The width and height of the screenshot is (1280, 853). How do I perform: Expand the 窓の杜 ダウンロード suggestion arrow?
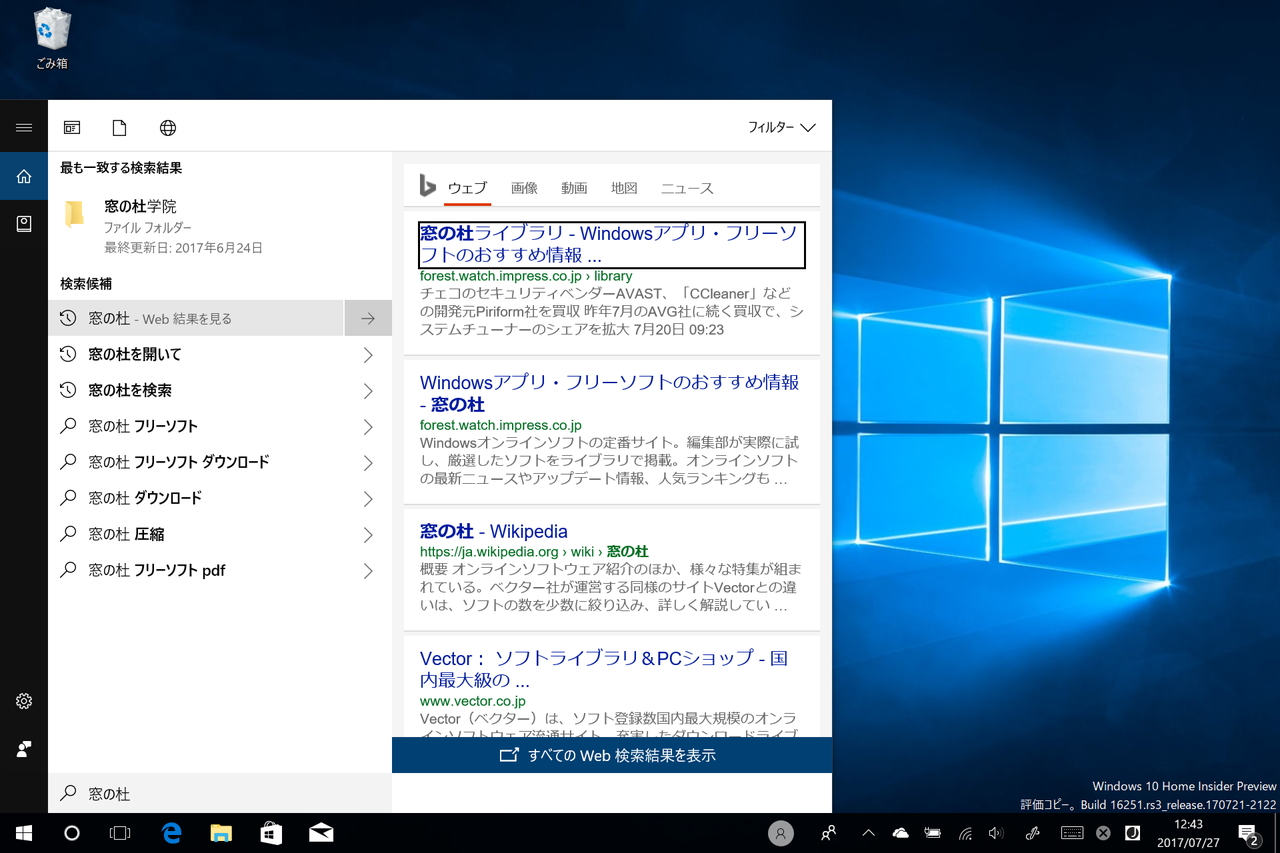click(368, 498)
